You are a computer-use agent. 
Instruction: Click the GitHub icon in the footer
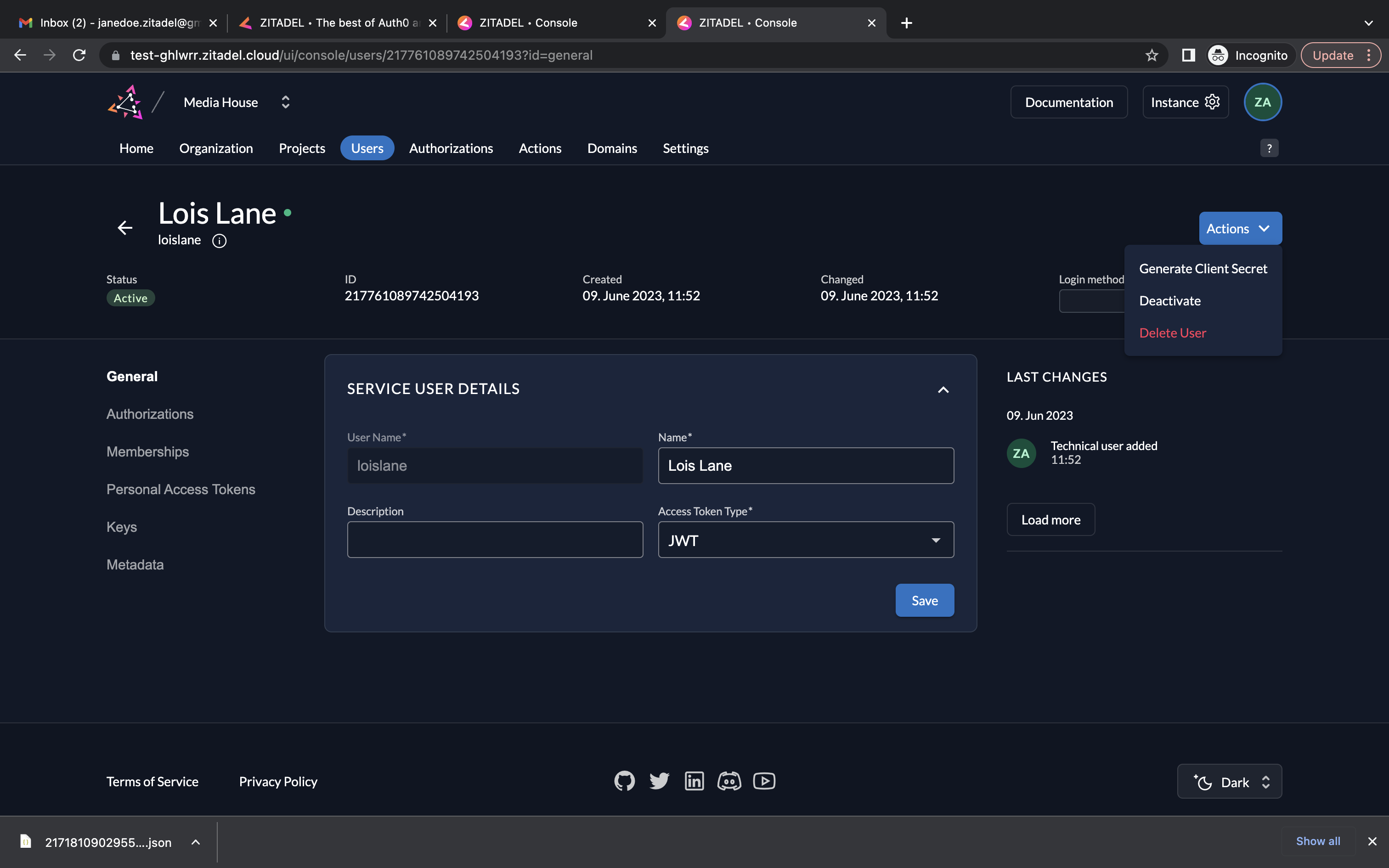coord(623,781)
